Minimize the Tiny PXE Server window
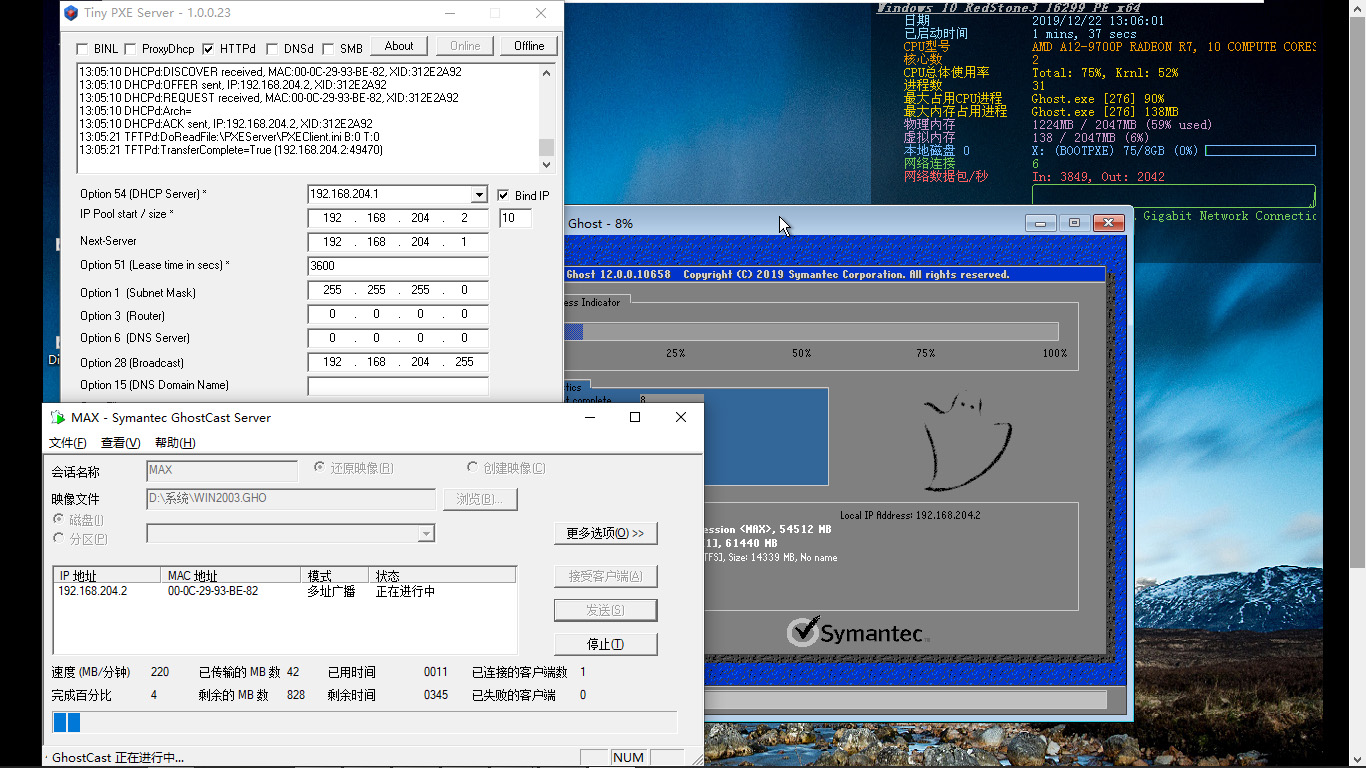The height and width of the screenshot is (768, 1366). (x=448, y=13)
